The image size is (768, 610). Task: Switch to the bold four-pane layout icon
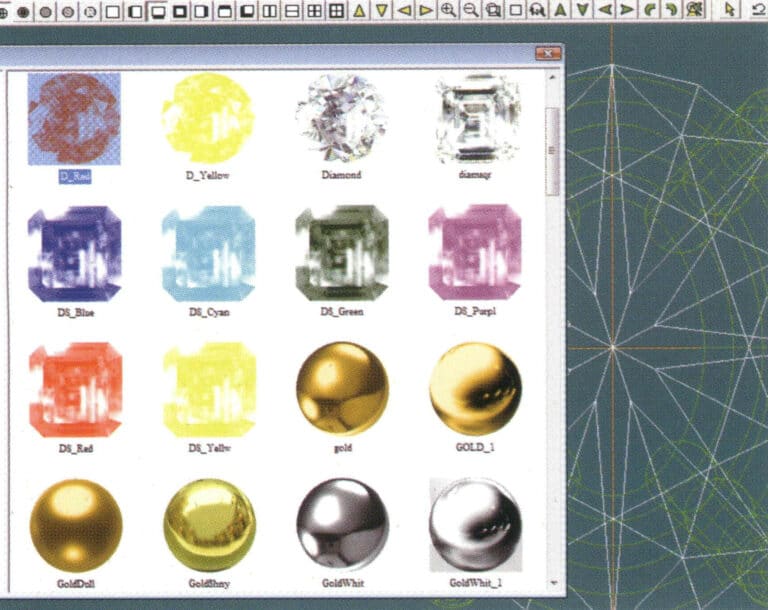click(337, 12)
